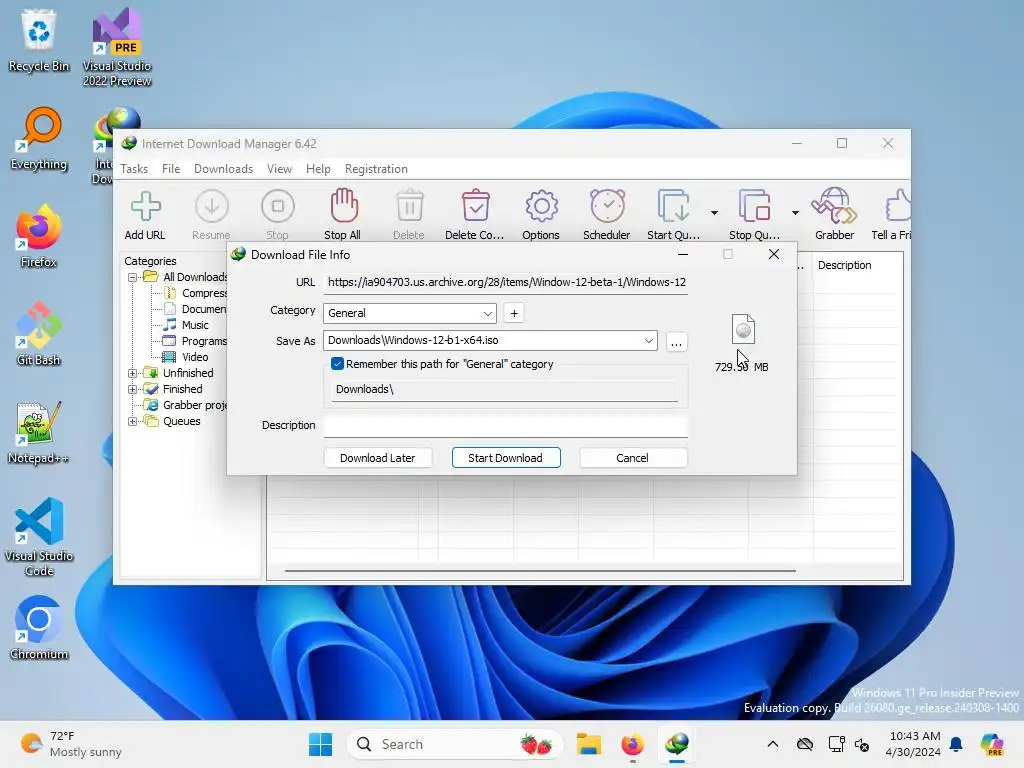Screen dimensions: 1024x768
Task: Click the Start Queue toolbar icon
Action: [x=673, y=207]
